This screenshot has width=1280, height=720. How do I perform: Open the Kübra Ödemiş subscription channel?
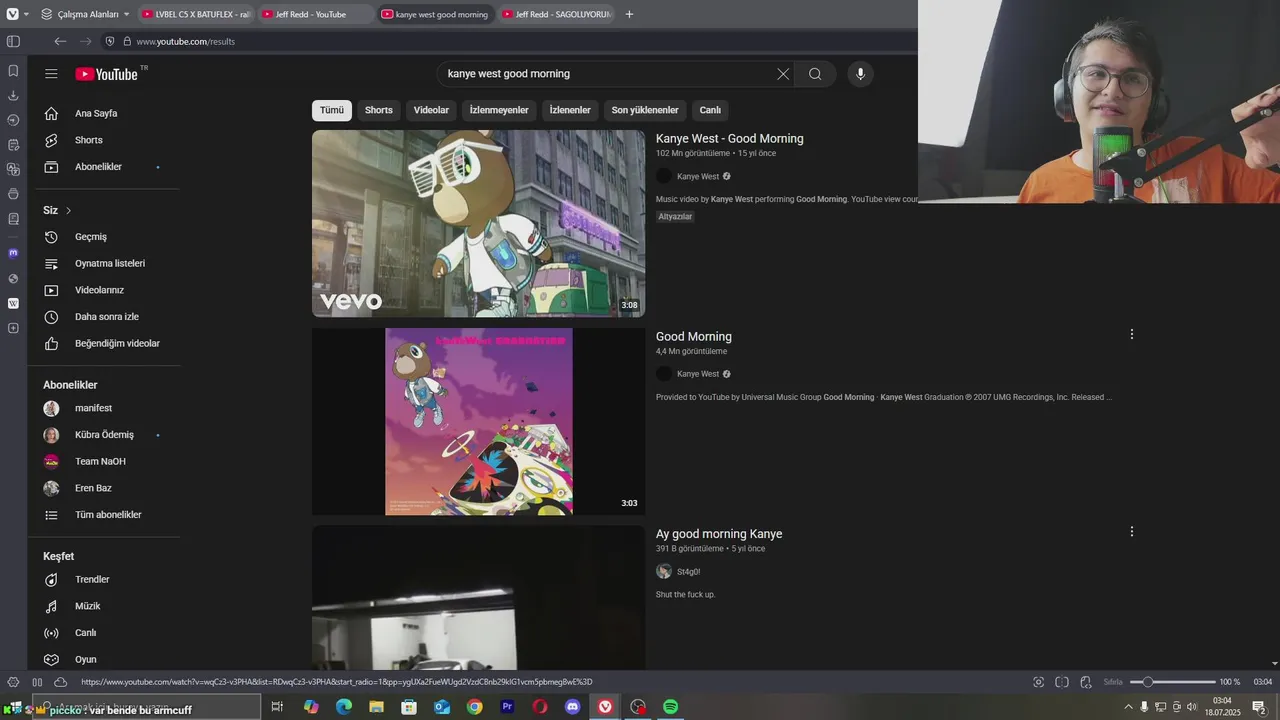coord(104,435)
